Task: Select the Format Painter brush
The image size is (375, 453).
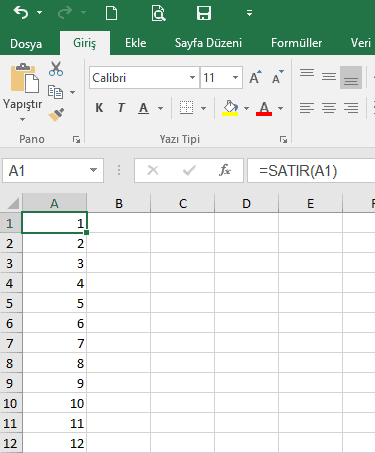Action: 56,114
